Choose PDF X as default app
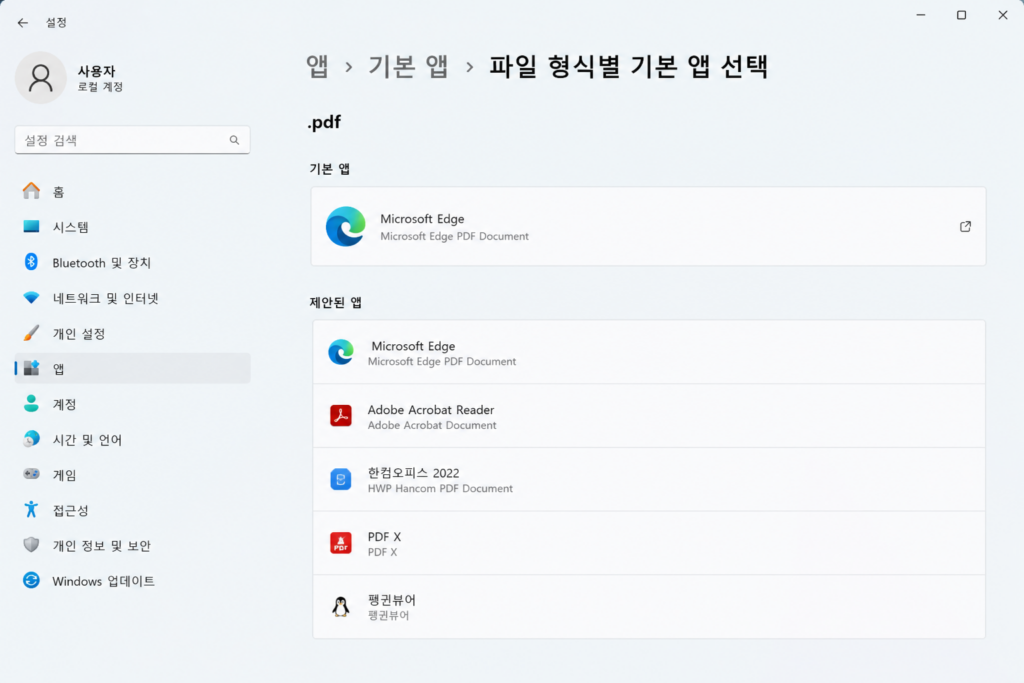This screenshot has width=1024, height=683. [x=648, y=543]
